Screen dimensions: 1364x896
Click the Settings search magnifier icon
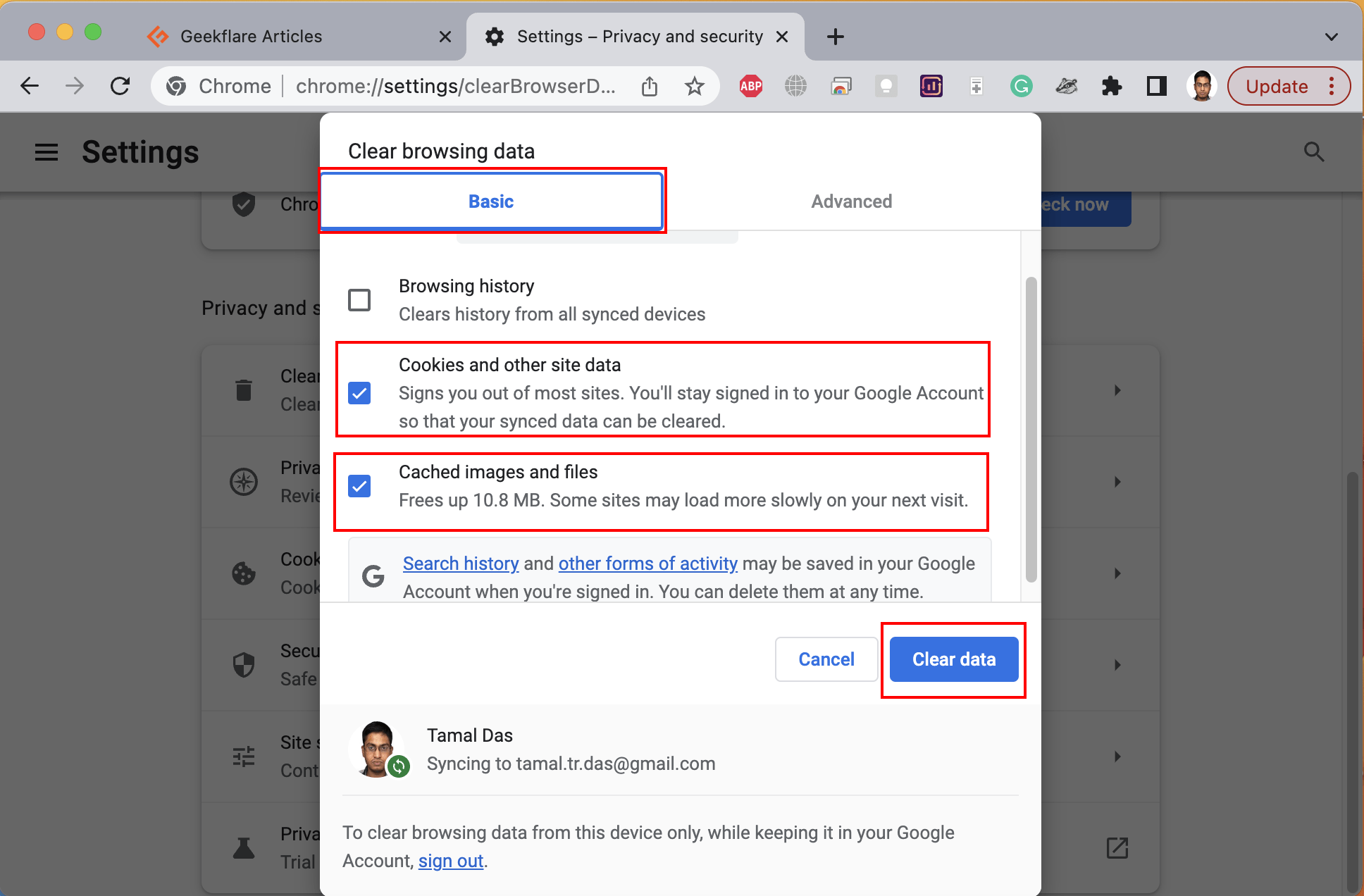point(1313,152)
